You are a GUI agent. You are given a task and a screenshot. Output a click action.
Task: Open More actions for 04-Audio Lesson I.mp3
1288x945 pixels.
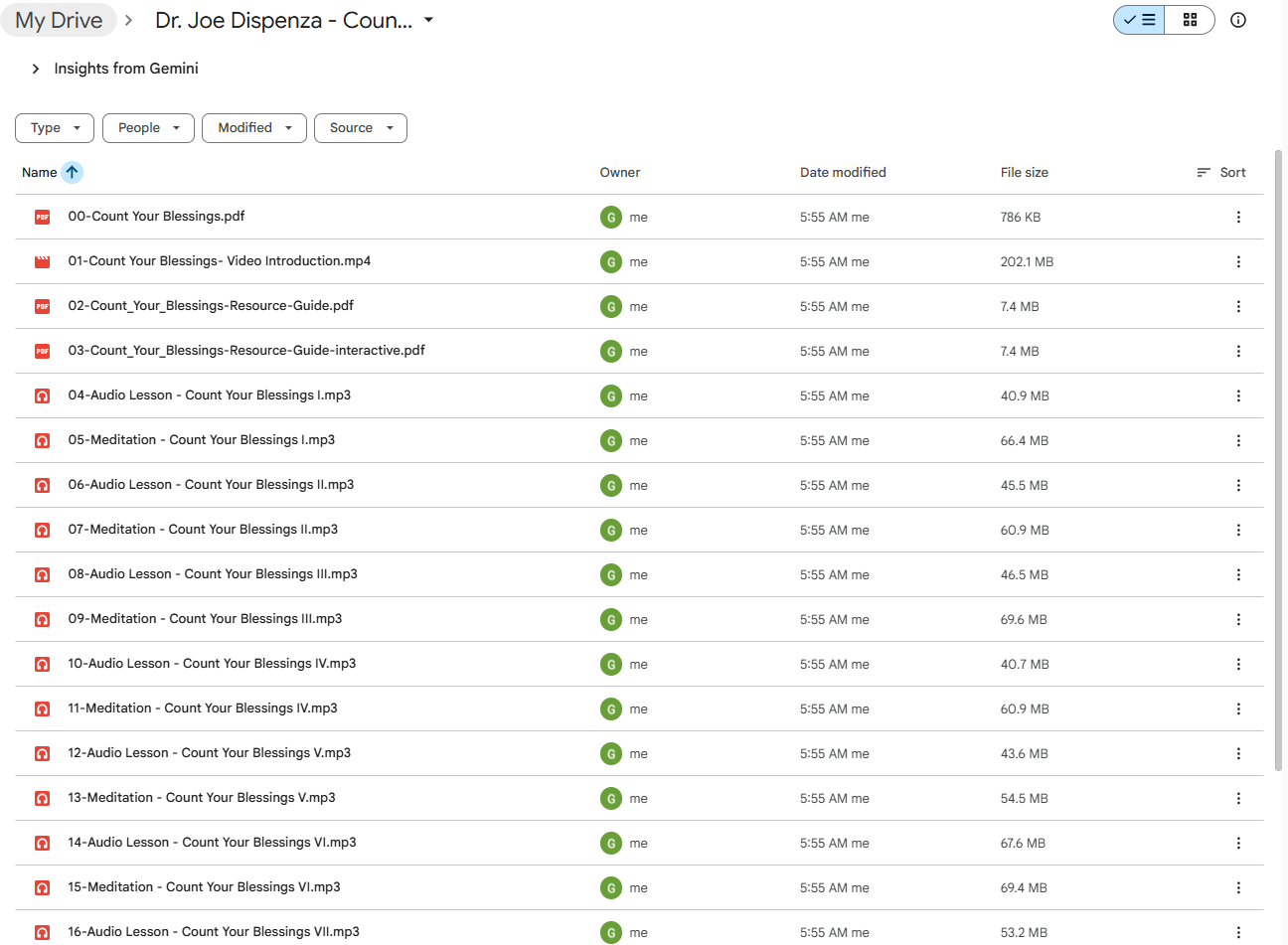(1238, 395)
